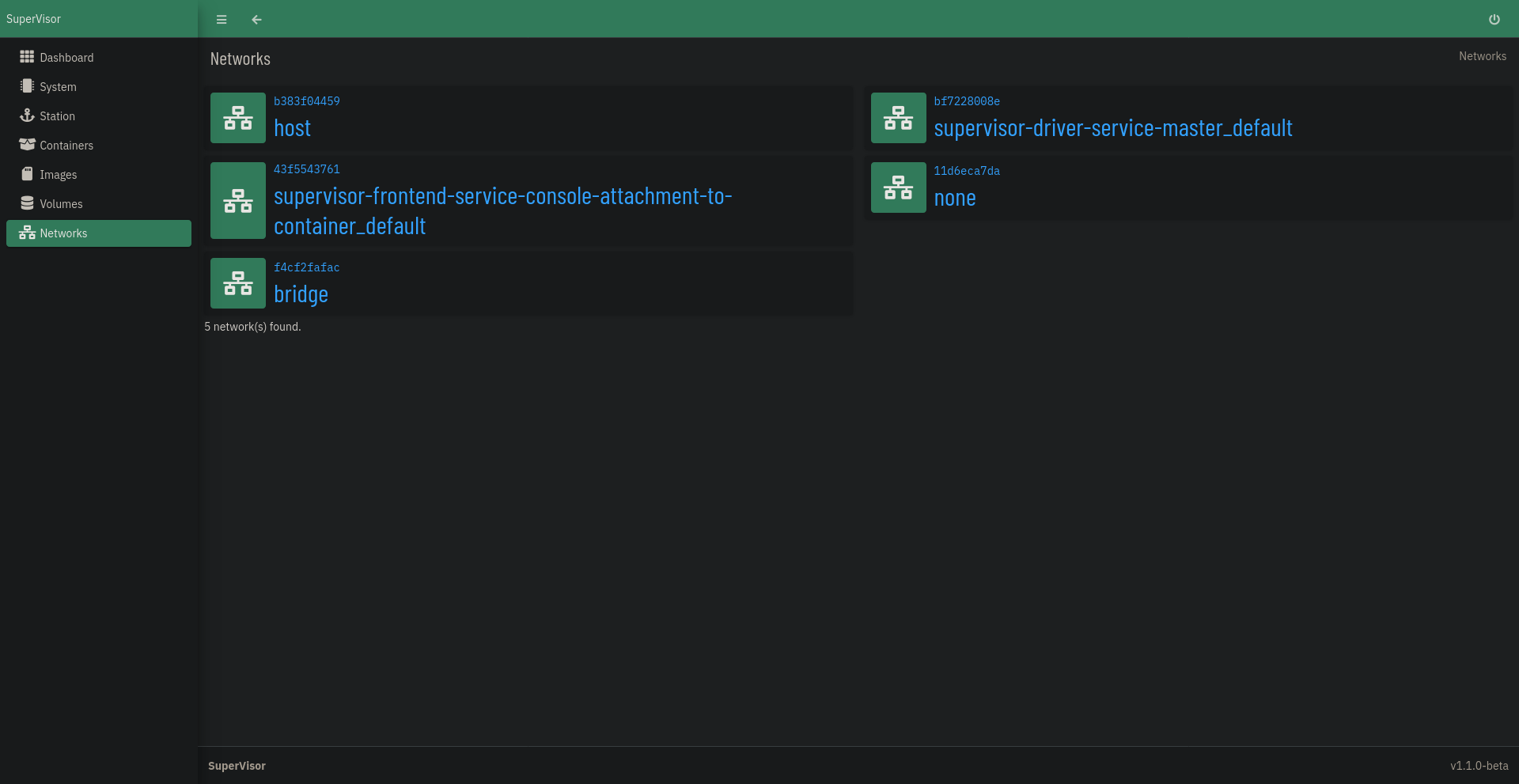Select the System section icon
Image resolution: width=1519 pixels, height=784 pixels.
[x=26, y=86]
